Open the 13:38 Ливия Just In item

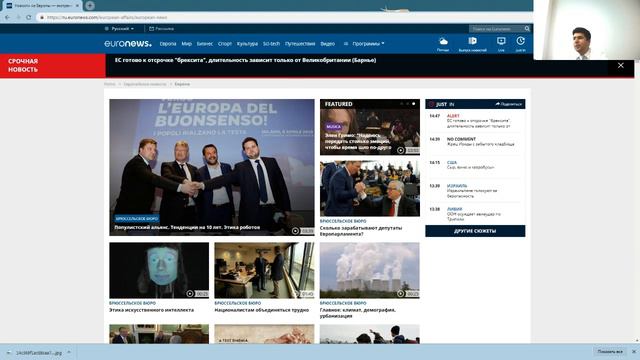(475, 214)
